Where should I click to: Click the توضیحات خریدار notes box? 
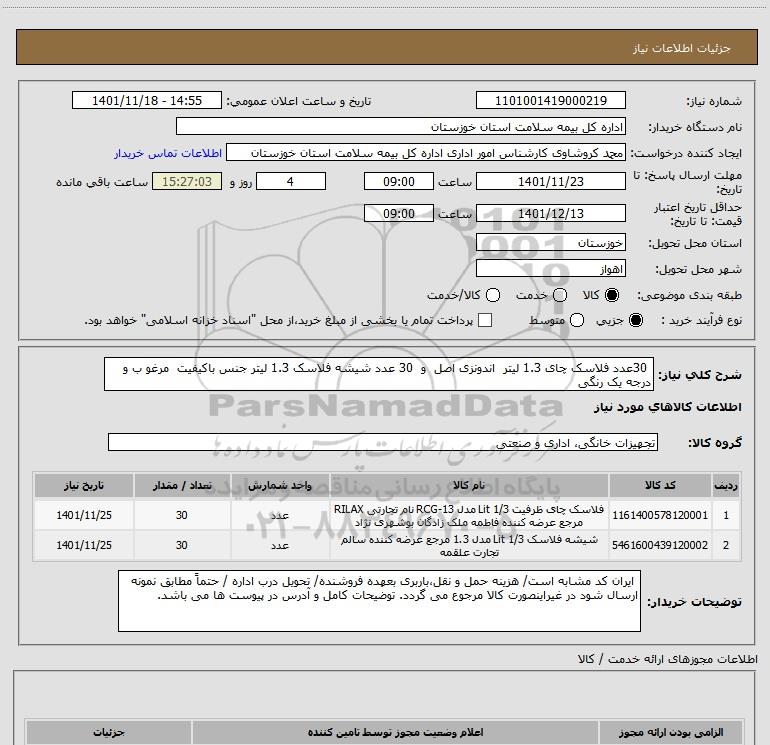[379, 601]
